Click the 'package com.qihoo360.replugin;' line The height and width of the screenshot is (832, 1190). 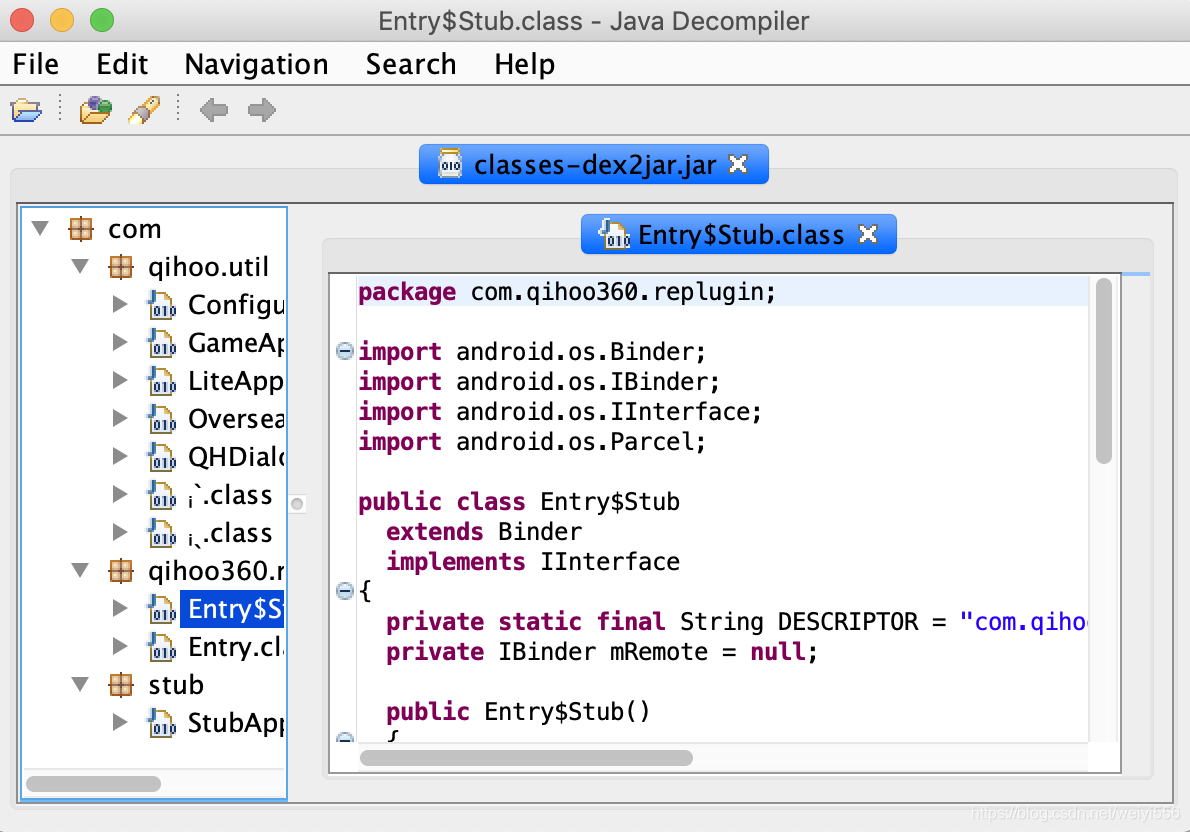click(x=567, y=292)
